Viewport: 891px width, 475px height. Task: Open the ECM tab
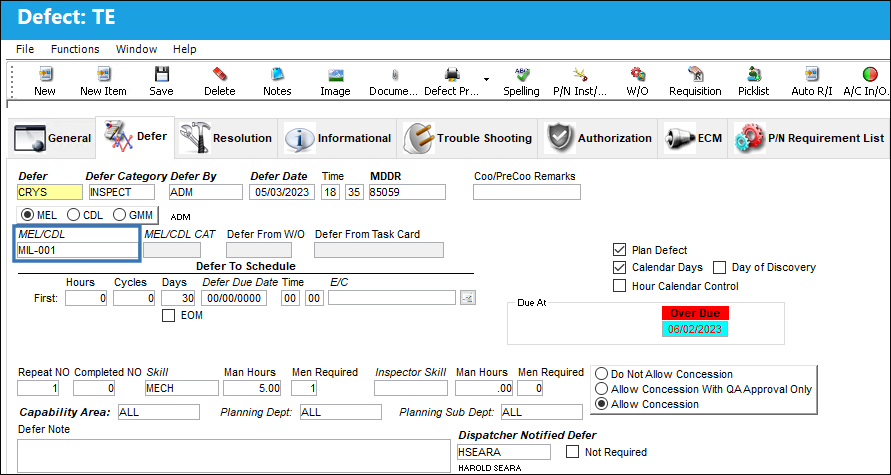[x=693, y=138]
